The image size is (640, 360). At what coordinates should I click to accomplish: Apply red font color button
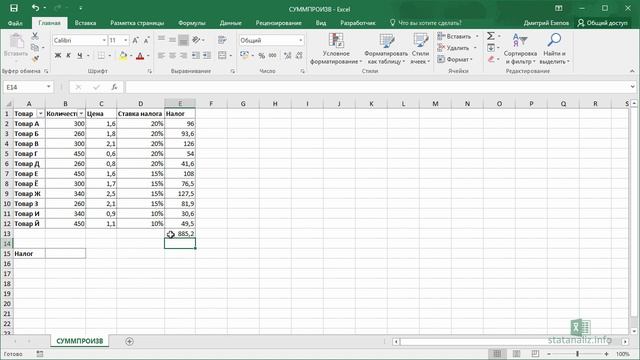140,56
